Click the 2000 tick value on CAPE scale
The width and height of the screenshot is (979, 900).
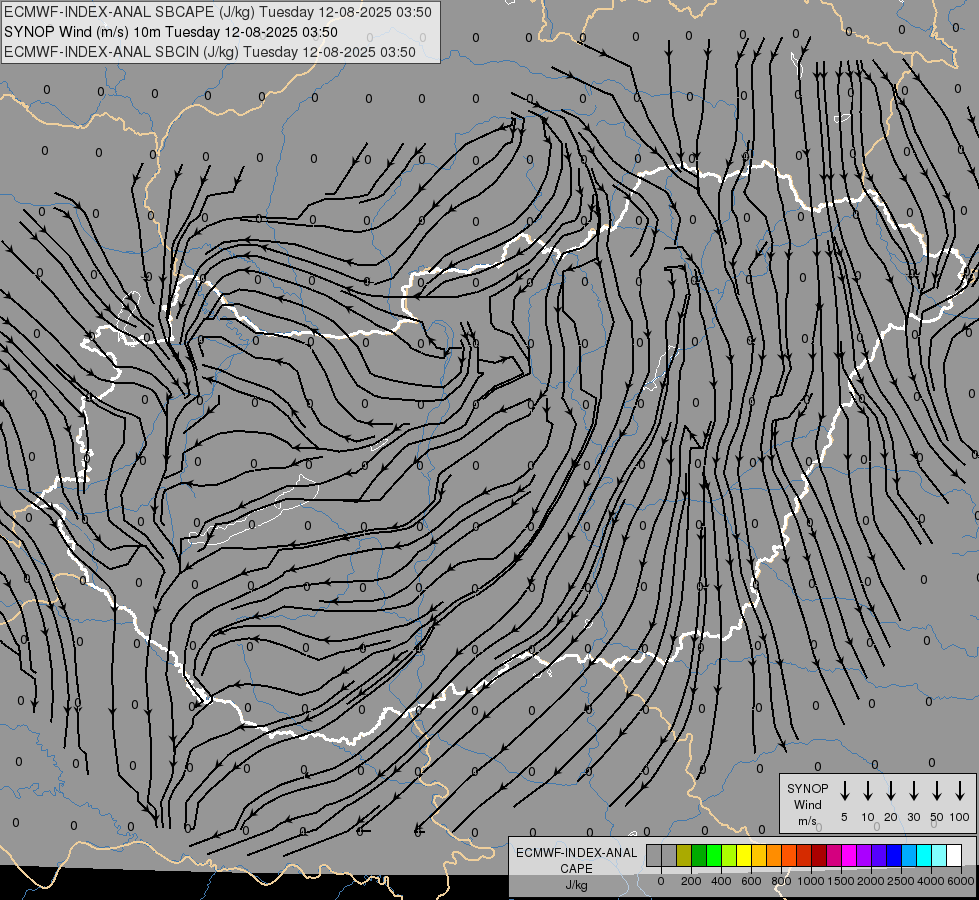(x=870, y=881)
